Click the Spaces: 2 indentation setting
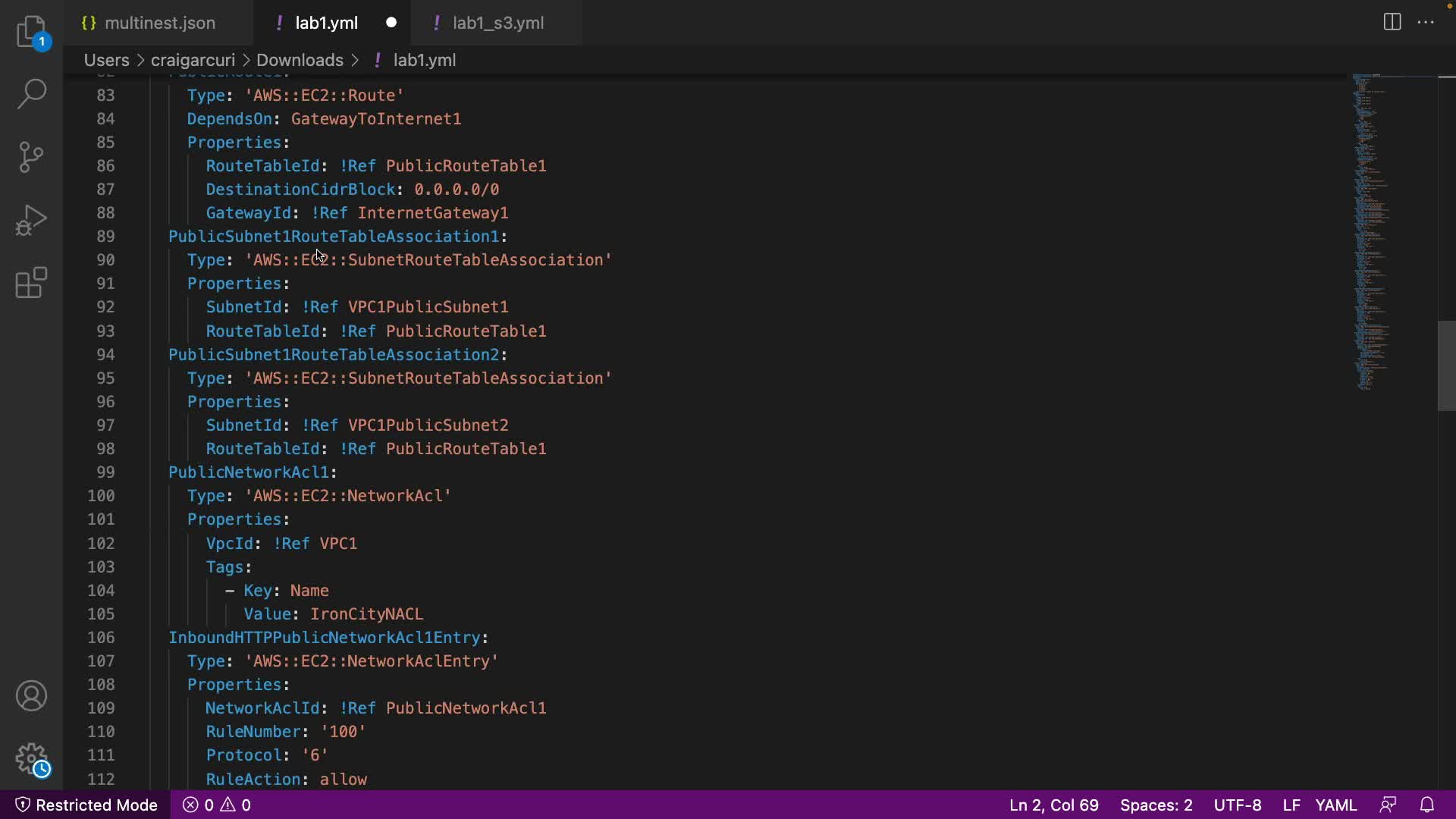This screenshot has width=1456, height=819. pyautogui.click(x=1156, y=805)
